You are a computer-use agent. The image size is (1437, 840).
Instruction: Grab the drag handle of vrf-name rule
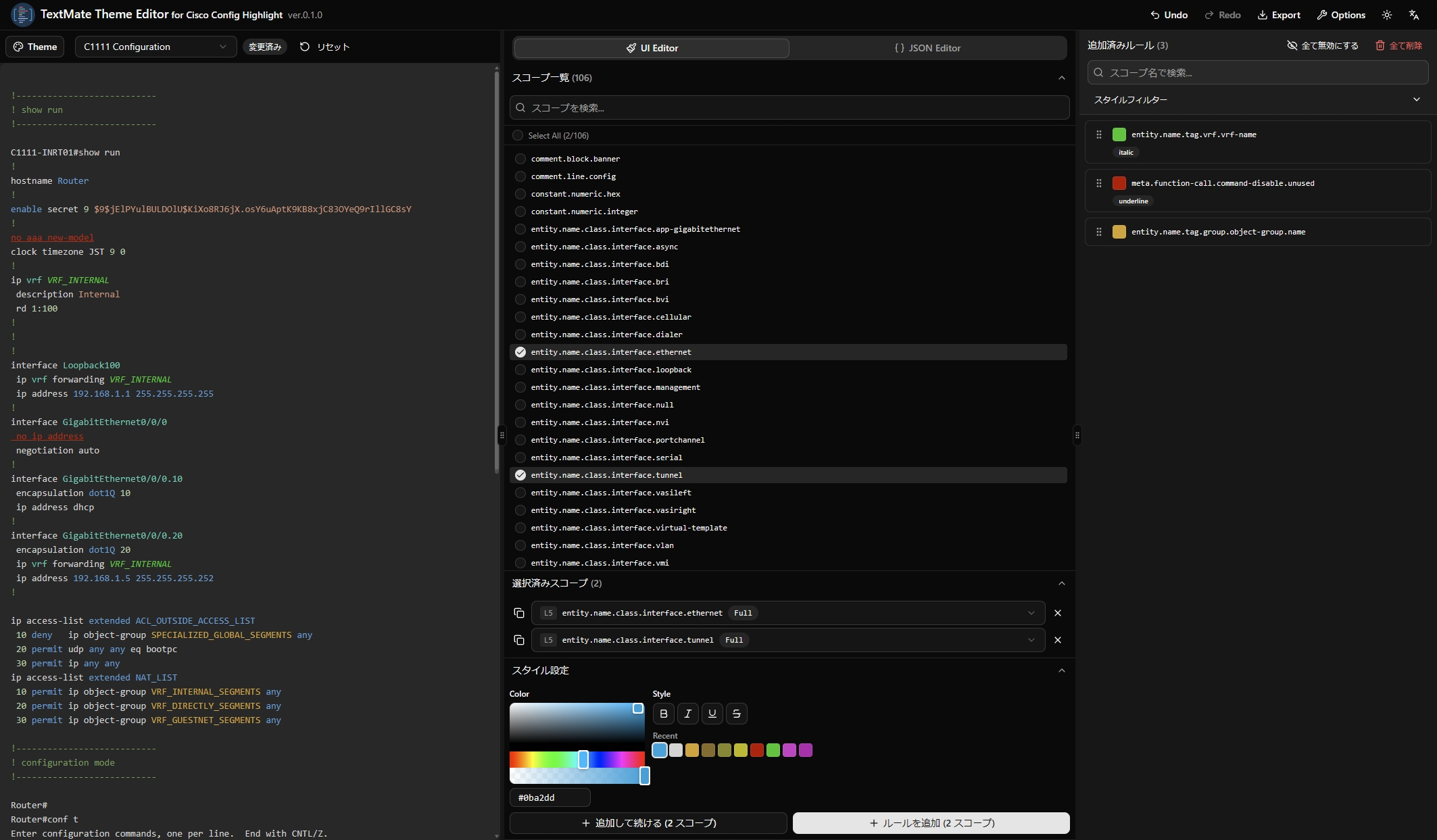(x=1099, y=134)
